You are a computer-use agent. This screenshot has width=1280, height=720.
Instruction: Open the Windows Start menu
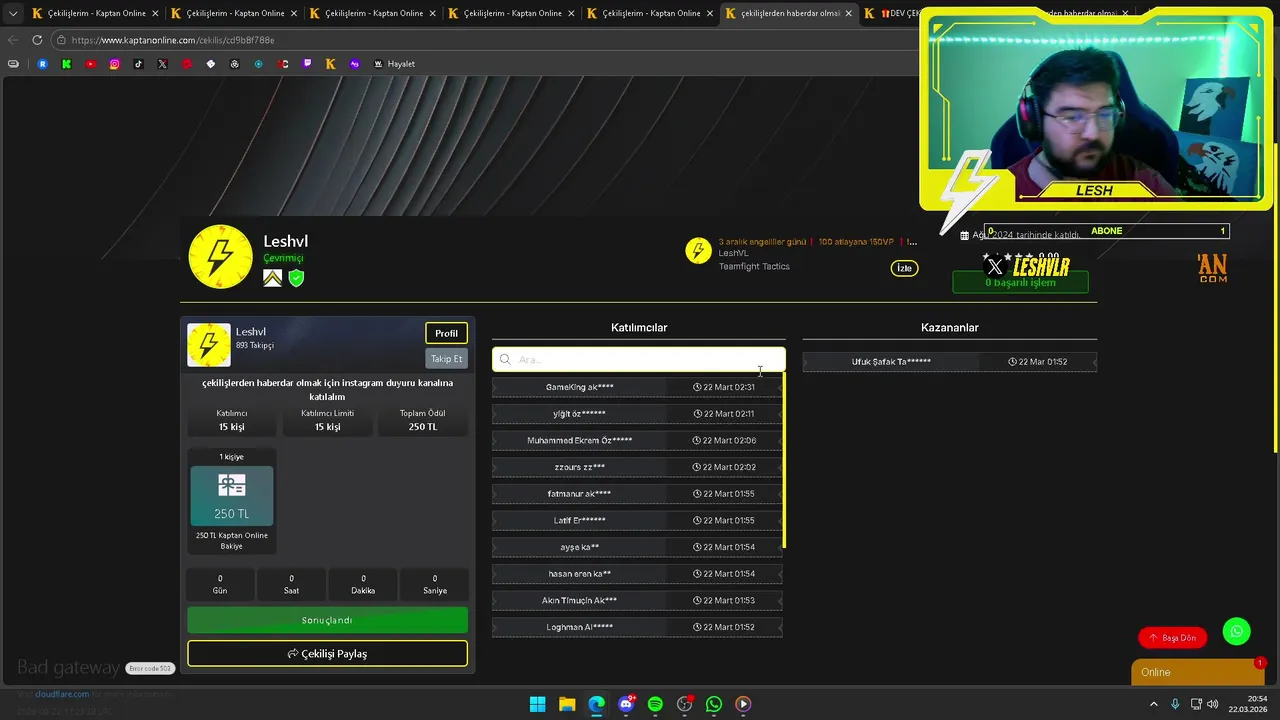tap(537, 704)
